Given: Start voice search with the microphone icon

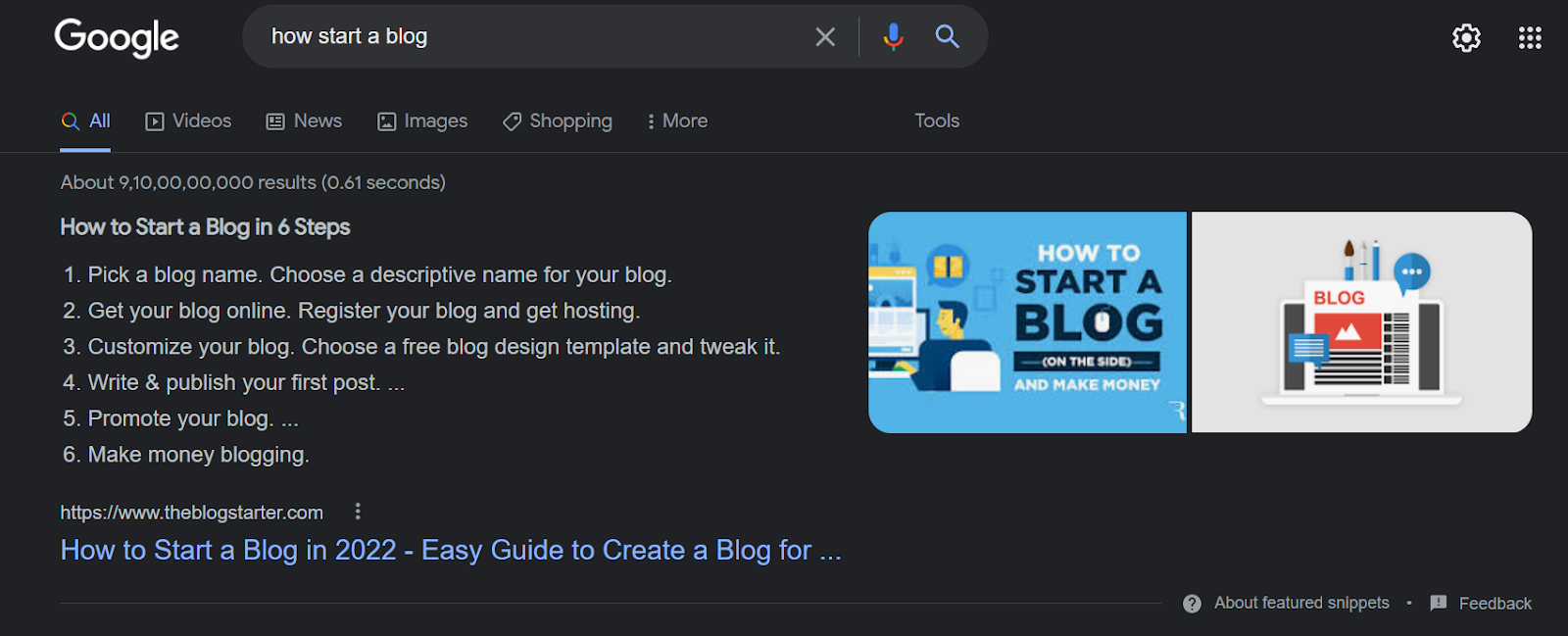Looking at the screenshot, I should (x=893, y=37).
